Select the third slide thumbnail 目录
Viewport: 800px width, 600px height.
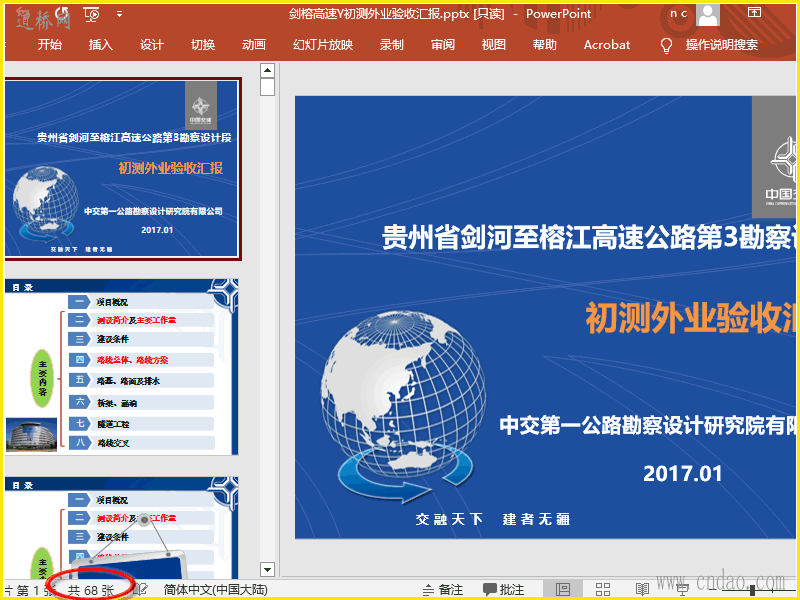point(121,528)
